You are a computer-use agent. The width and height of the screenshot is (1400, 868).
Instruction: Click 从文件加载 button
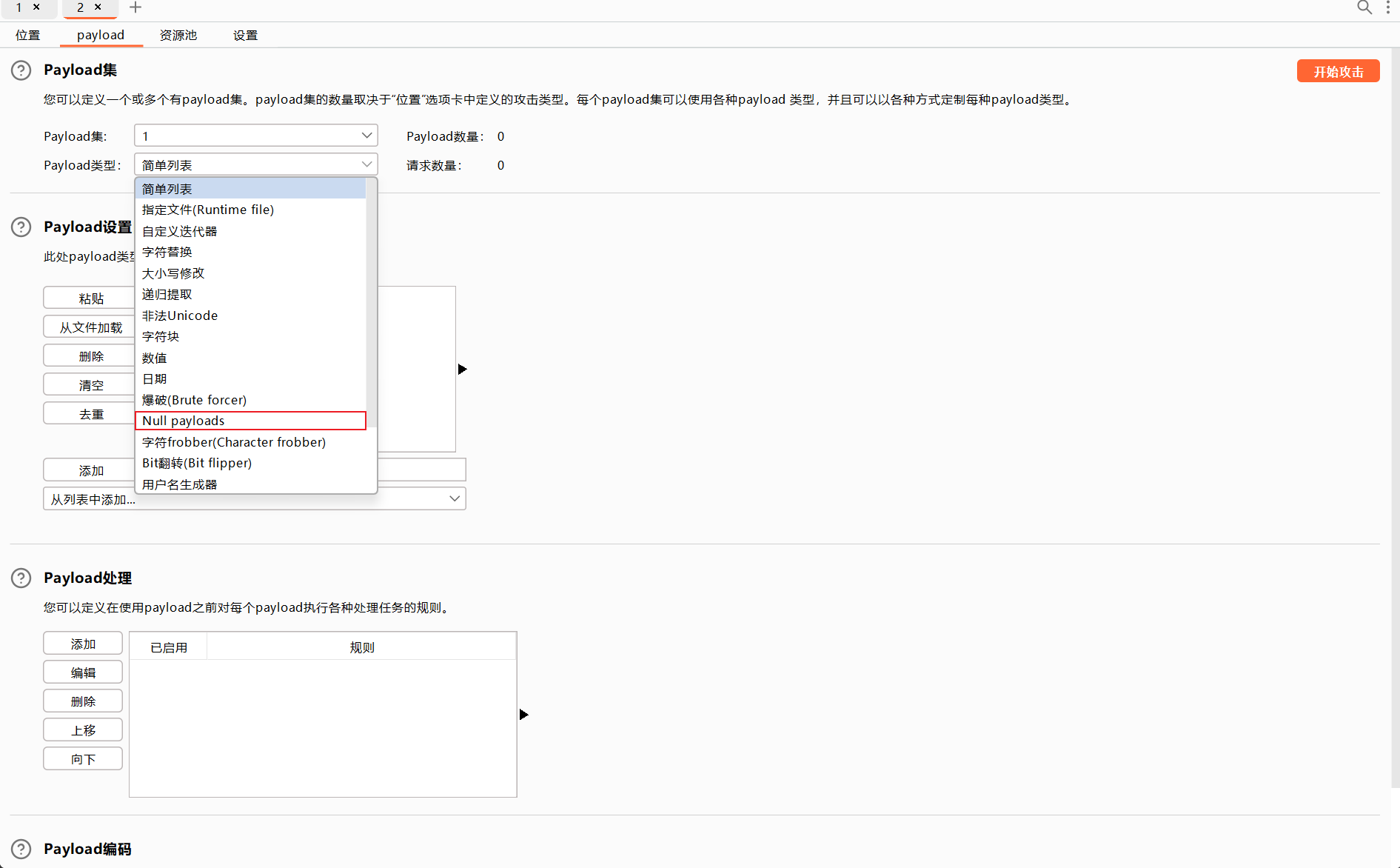[x=89, y=327]
